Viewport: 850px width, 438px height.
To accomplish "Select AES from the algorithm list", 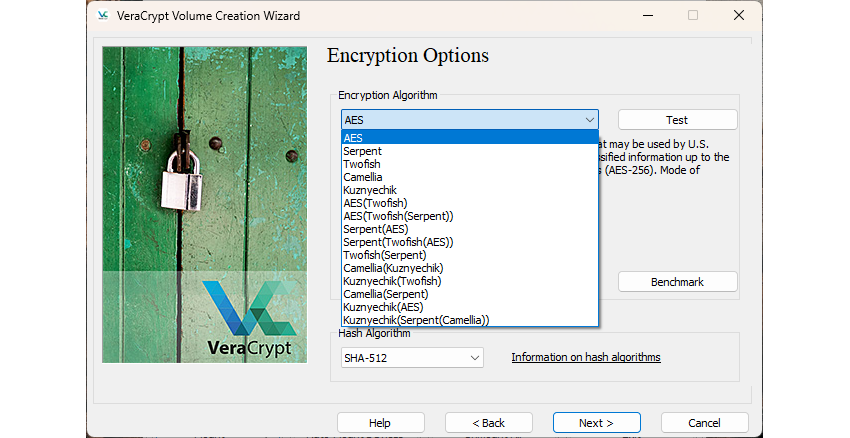I will pos(469,138).
